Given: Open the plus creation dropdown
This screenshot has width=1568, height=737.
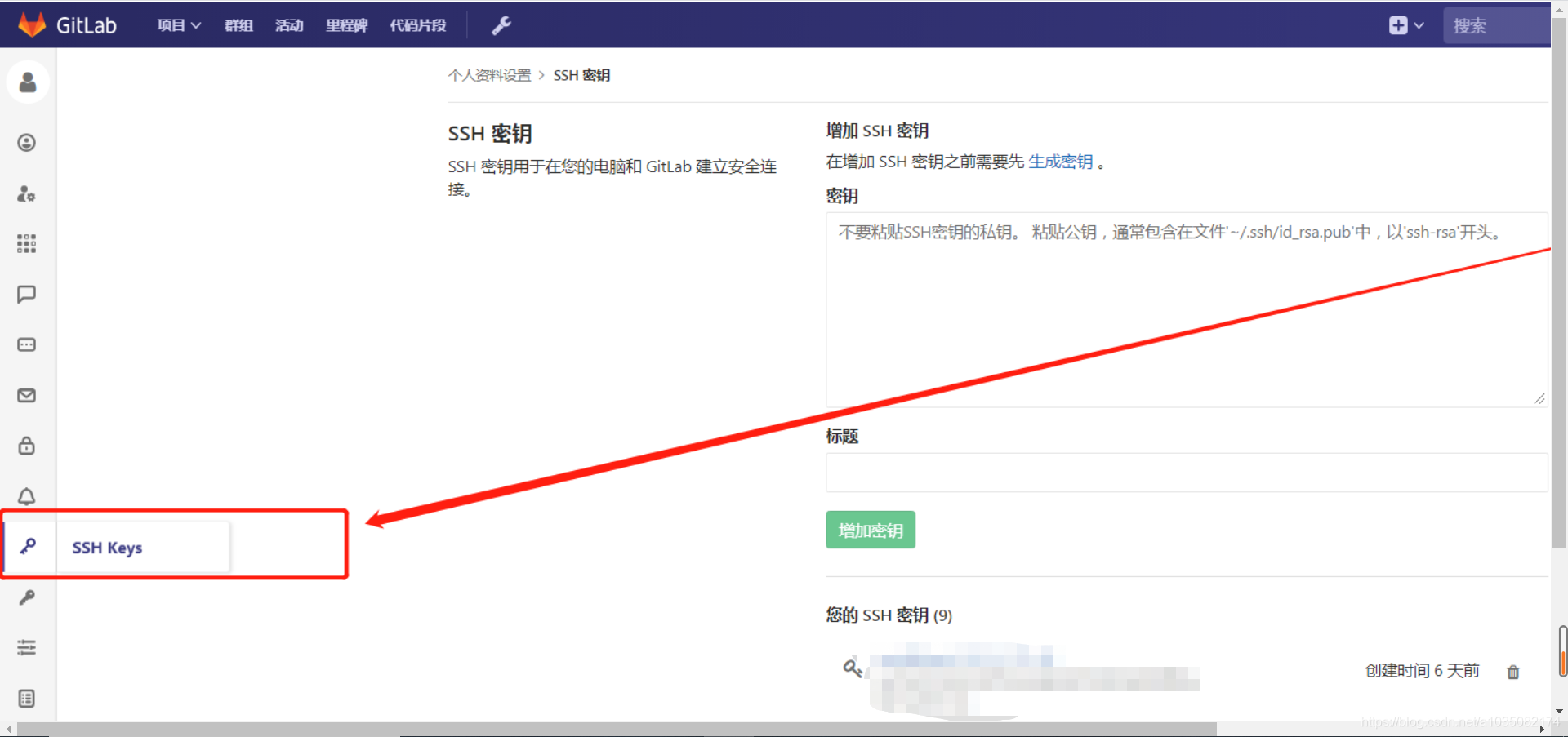Looking at the screenshot, I should click(1405, 25).
